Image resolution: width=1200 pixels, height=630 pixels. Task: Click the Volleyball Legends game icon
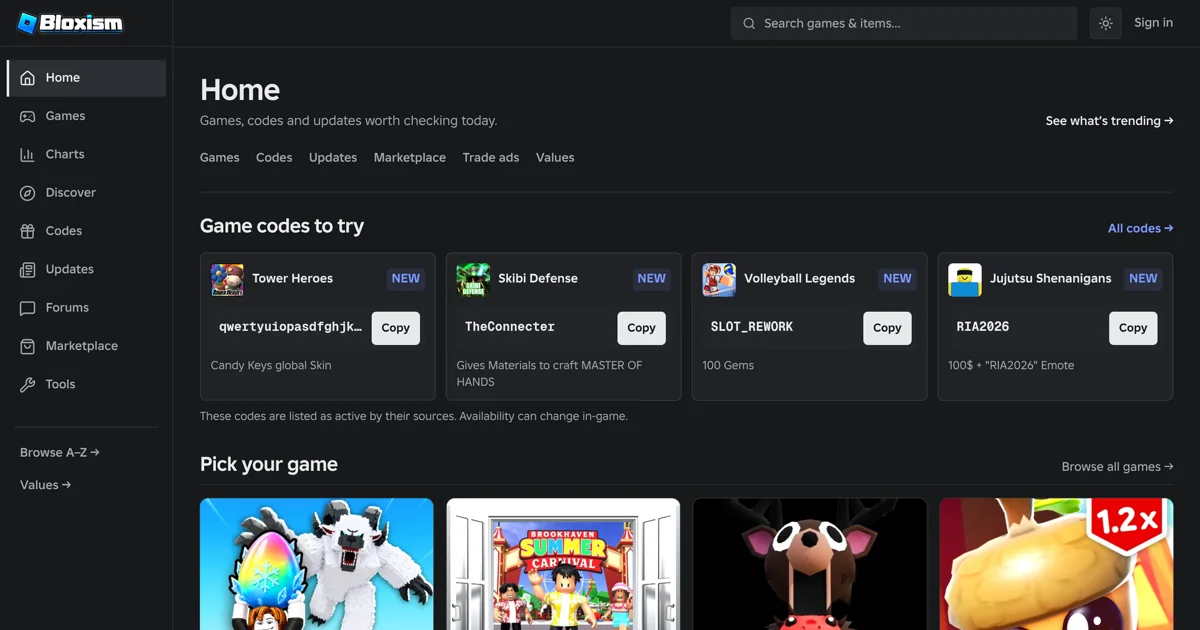tap(719, 279)
